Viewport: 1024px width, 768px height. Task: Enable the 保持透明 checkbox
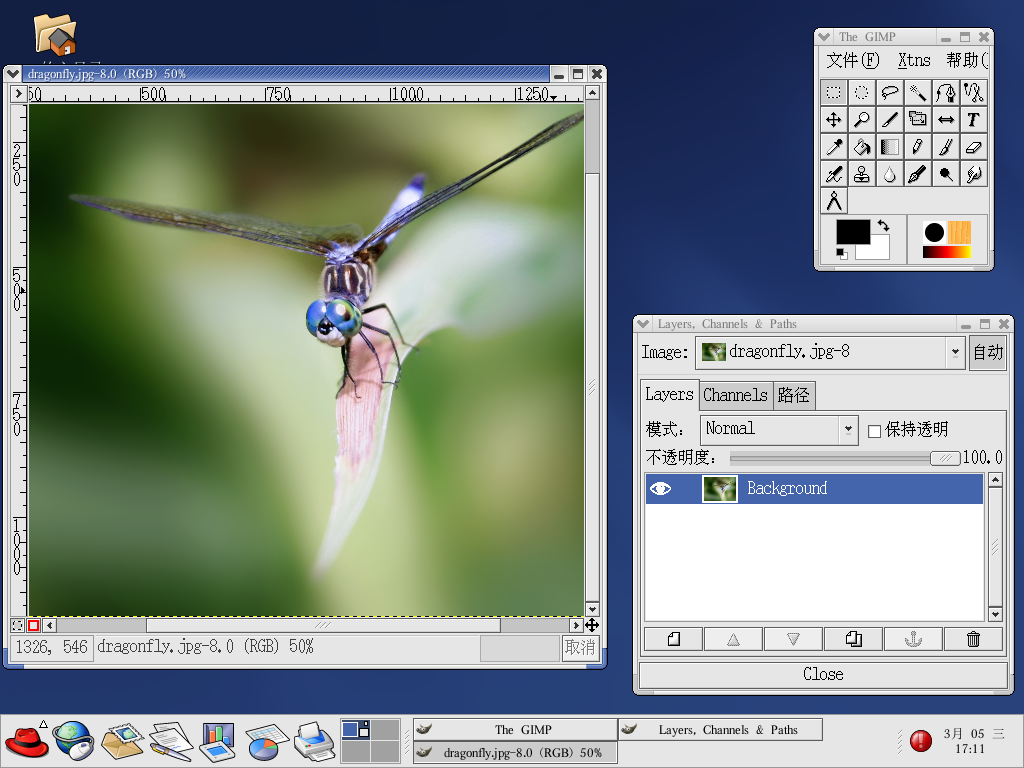click(874, 431)
